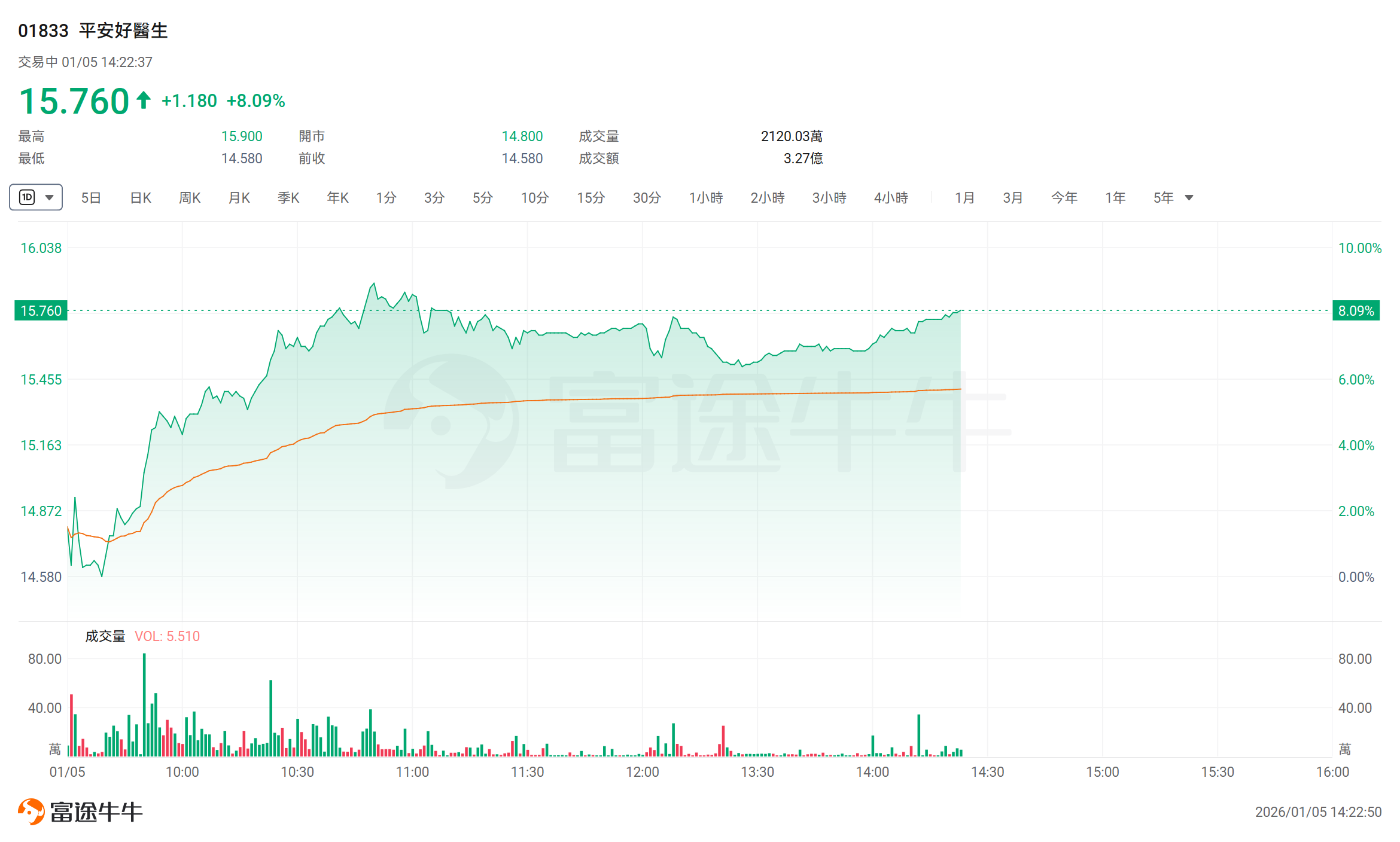Select the 1分 minute interval
1400x842 pixels.
[x=386, y=198]
